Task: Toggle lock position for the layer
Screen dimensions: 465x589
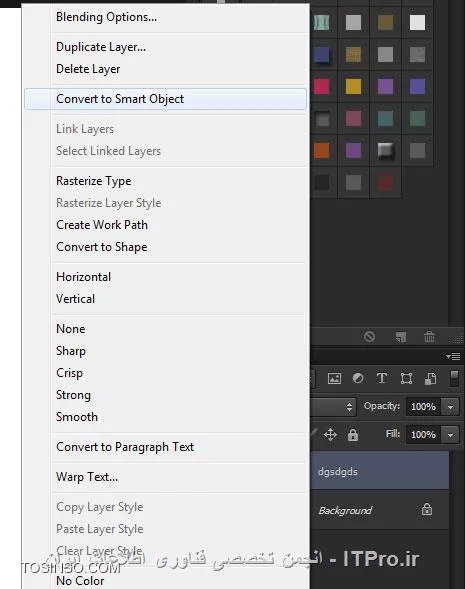Action: [330, 435]
